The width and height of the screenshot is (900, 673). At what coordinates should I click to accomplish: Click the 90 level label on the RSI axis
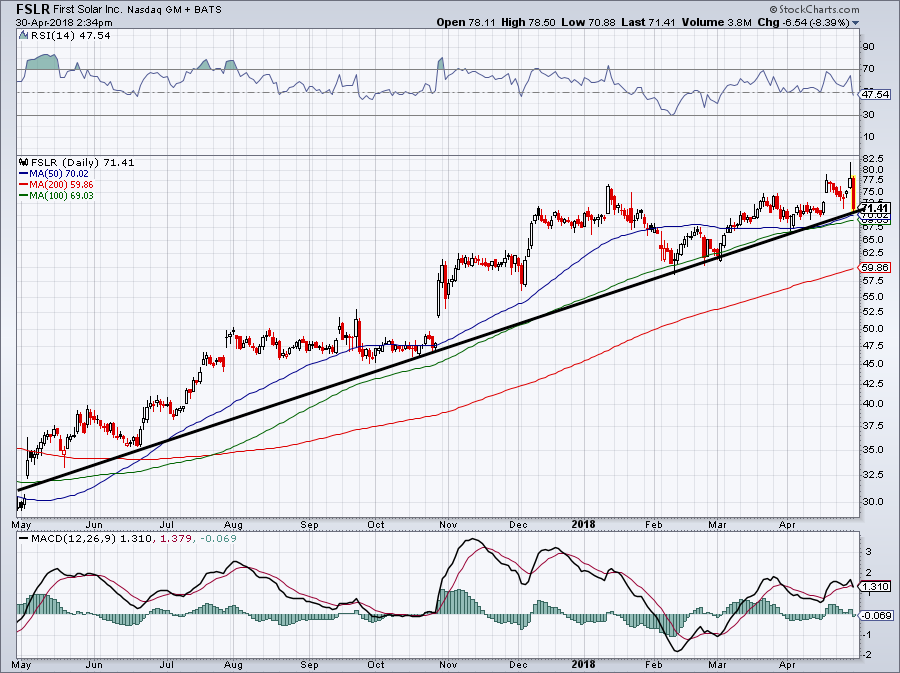869,47
